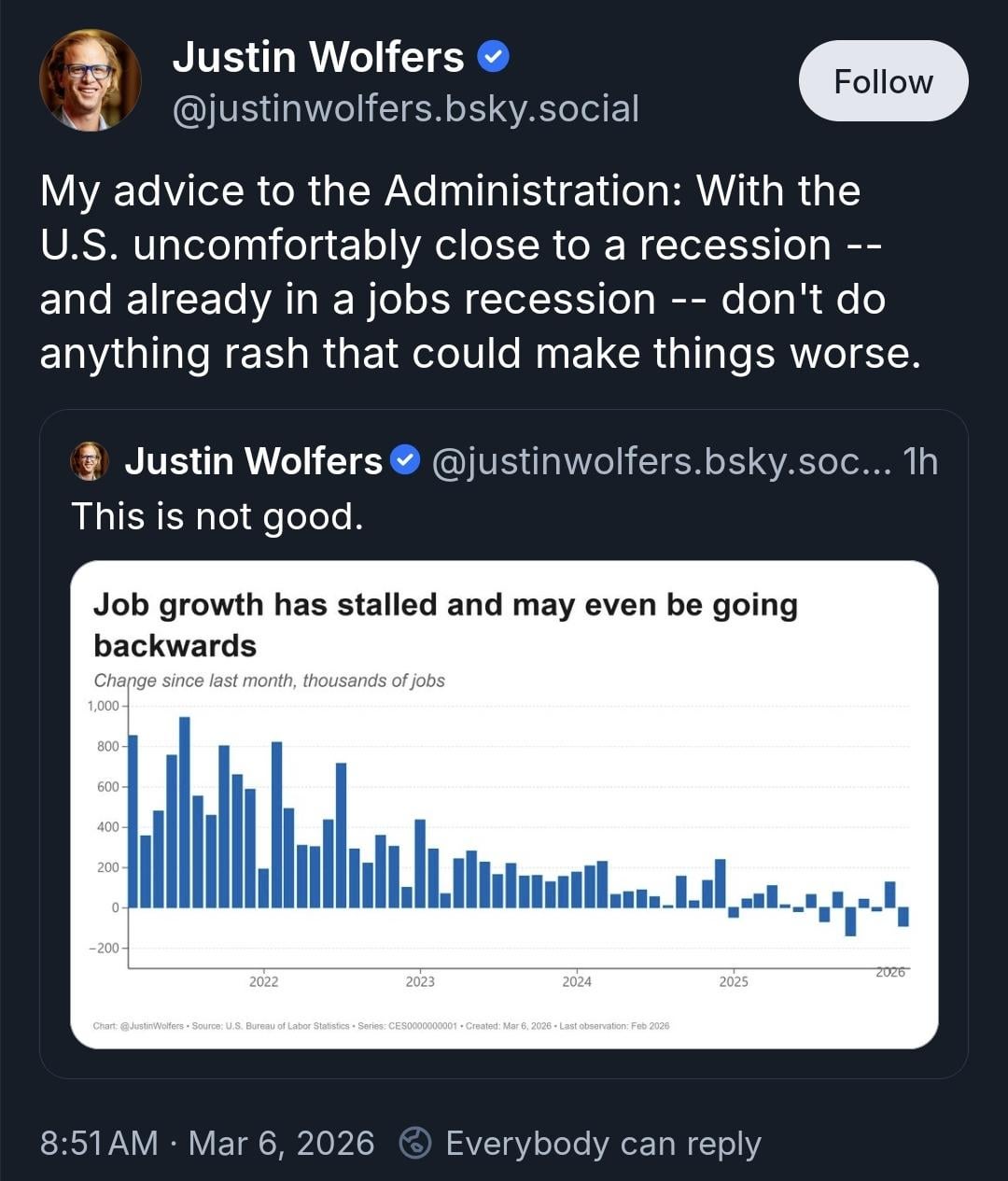Tap the small avatar in the quoted post

click(x=90, y=461)
